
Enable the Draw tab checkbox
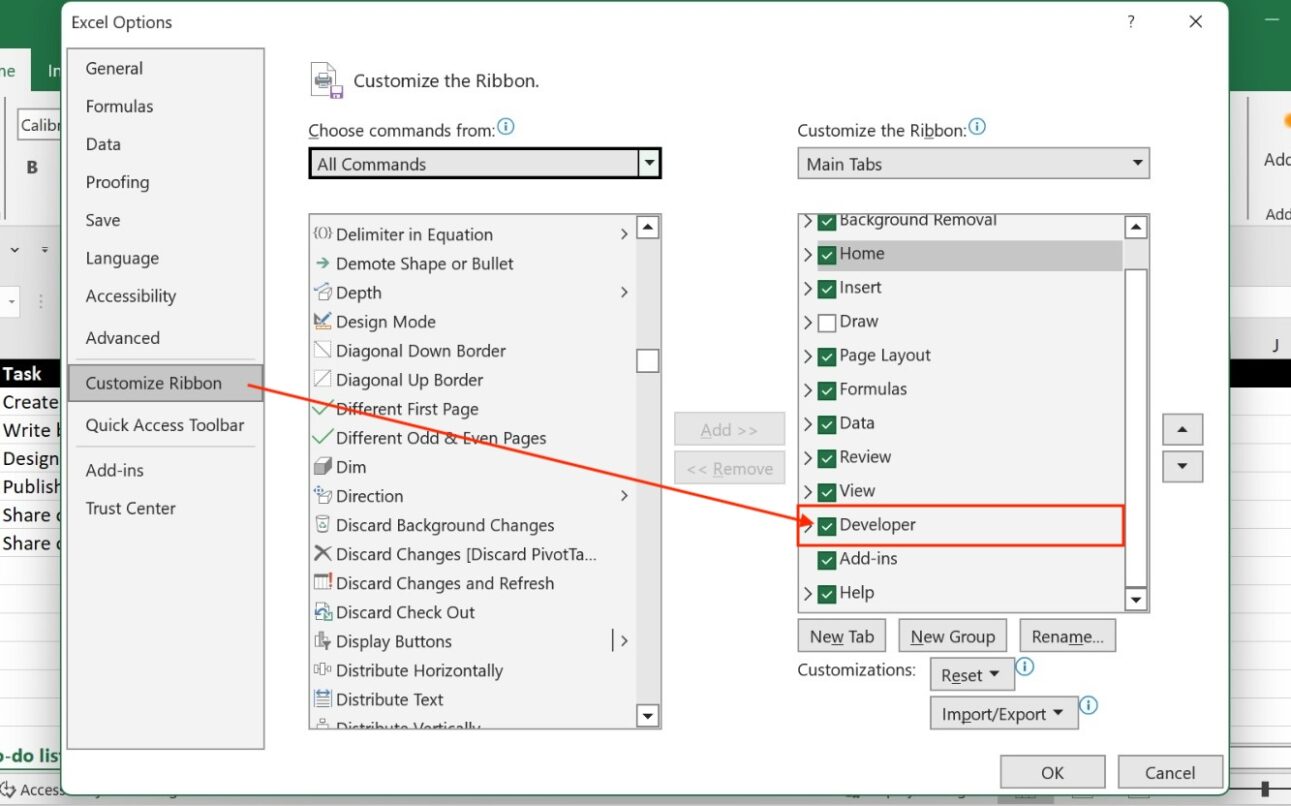[827, 321]
